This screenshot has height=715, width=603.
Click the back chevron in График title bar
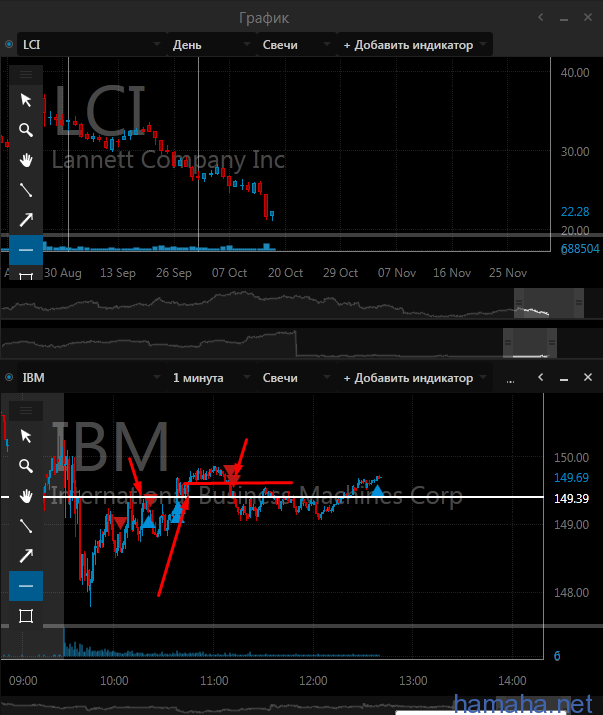coord(541,17)
